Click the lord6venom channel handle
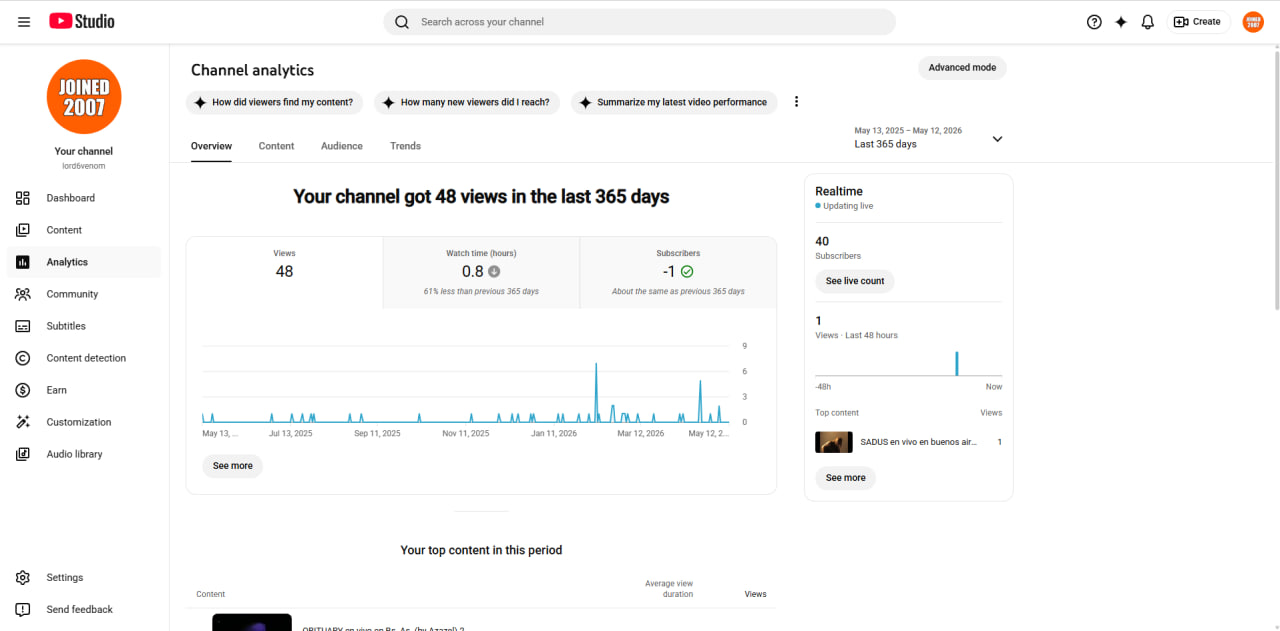Screen dimensions: 1280x631 (84, 166)
